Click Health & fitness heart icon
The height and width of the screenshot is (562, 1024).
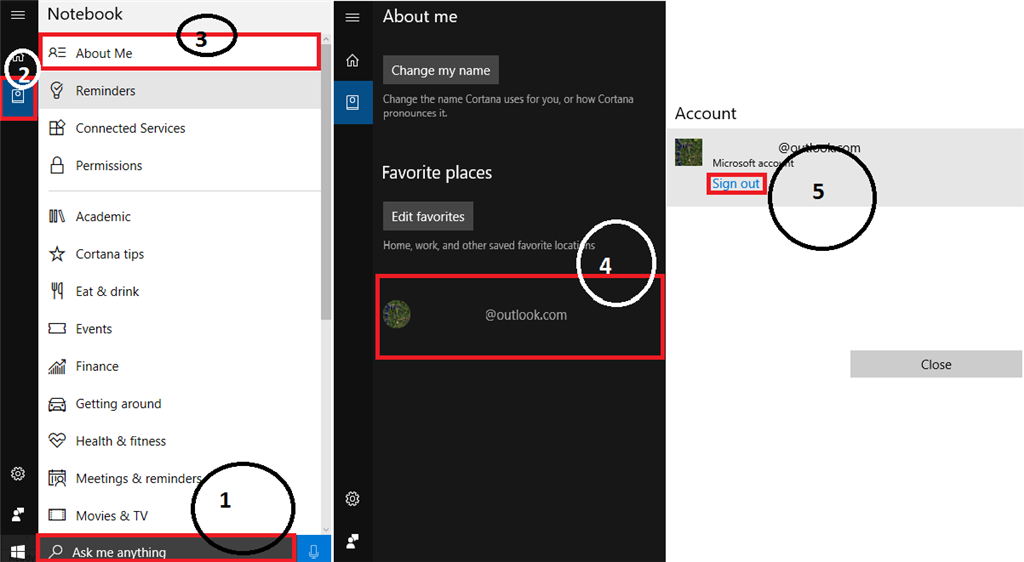(x=57, y=441)
